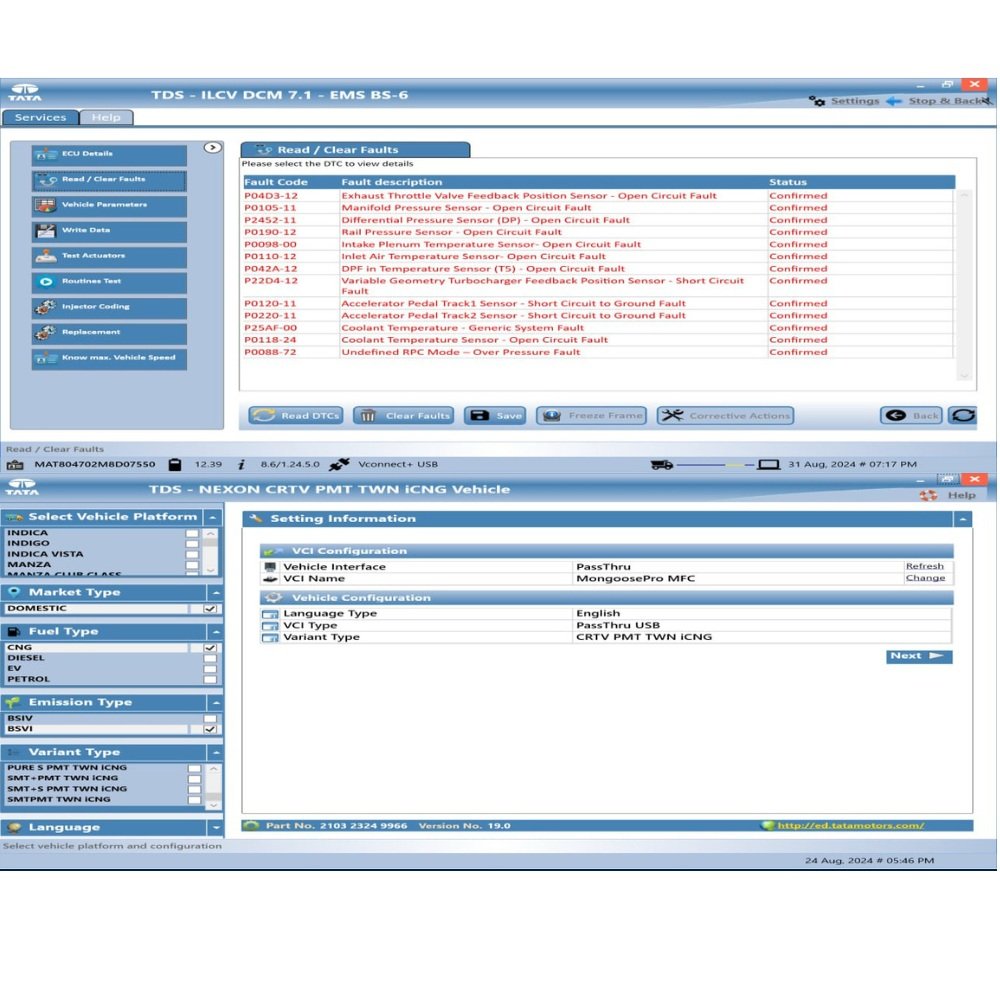Tick the INDICA VISTA platform checkbox
Screen dimensions: 1000x1002
coord(192,555)
